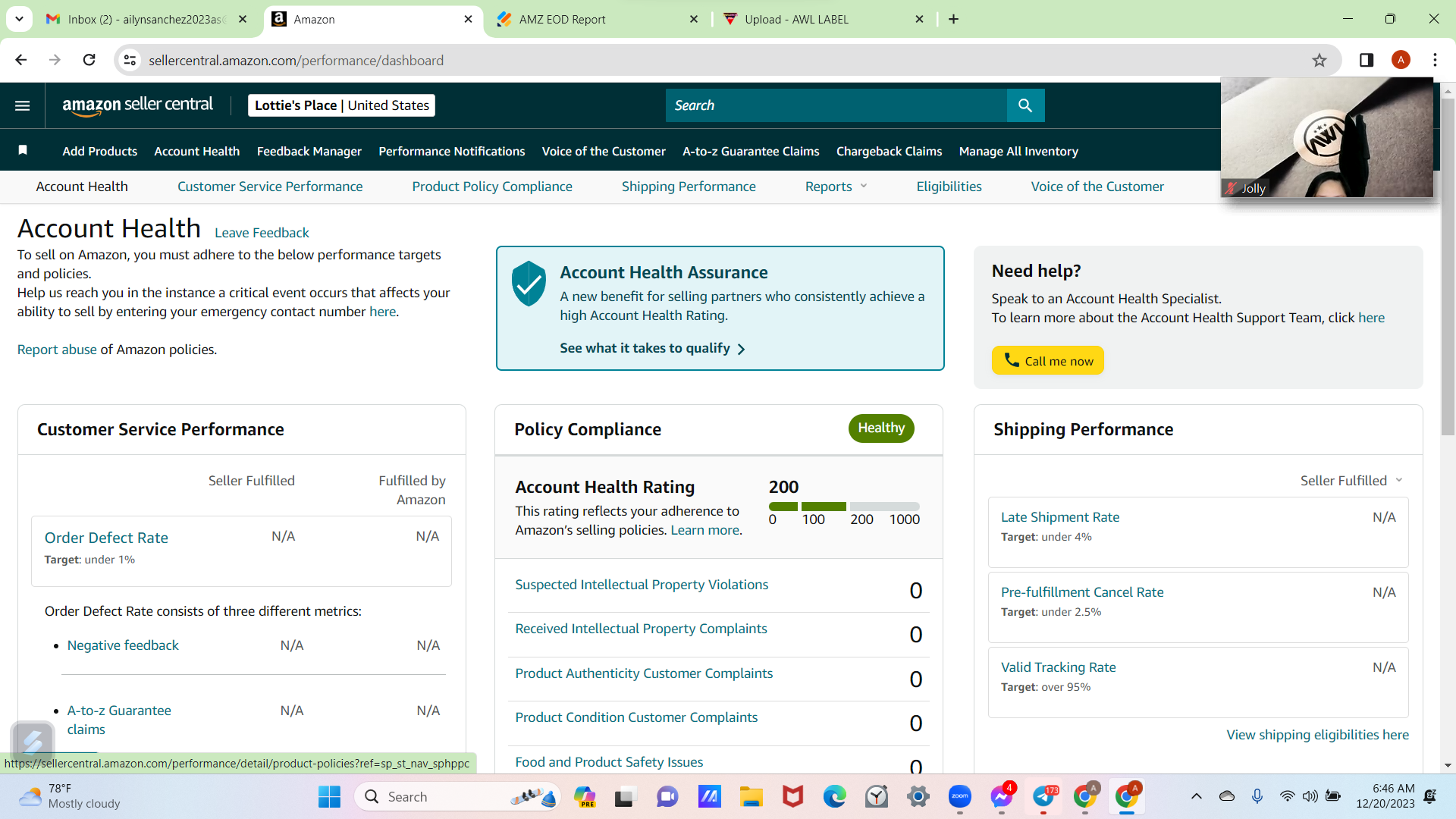Show hidden system tray icons
The height and width of the screenshot is (819, 1456).
(x=1197, y=796)
